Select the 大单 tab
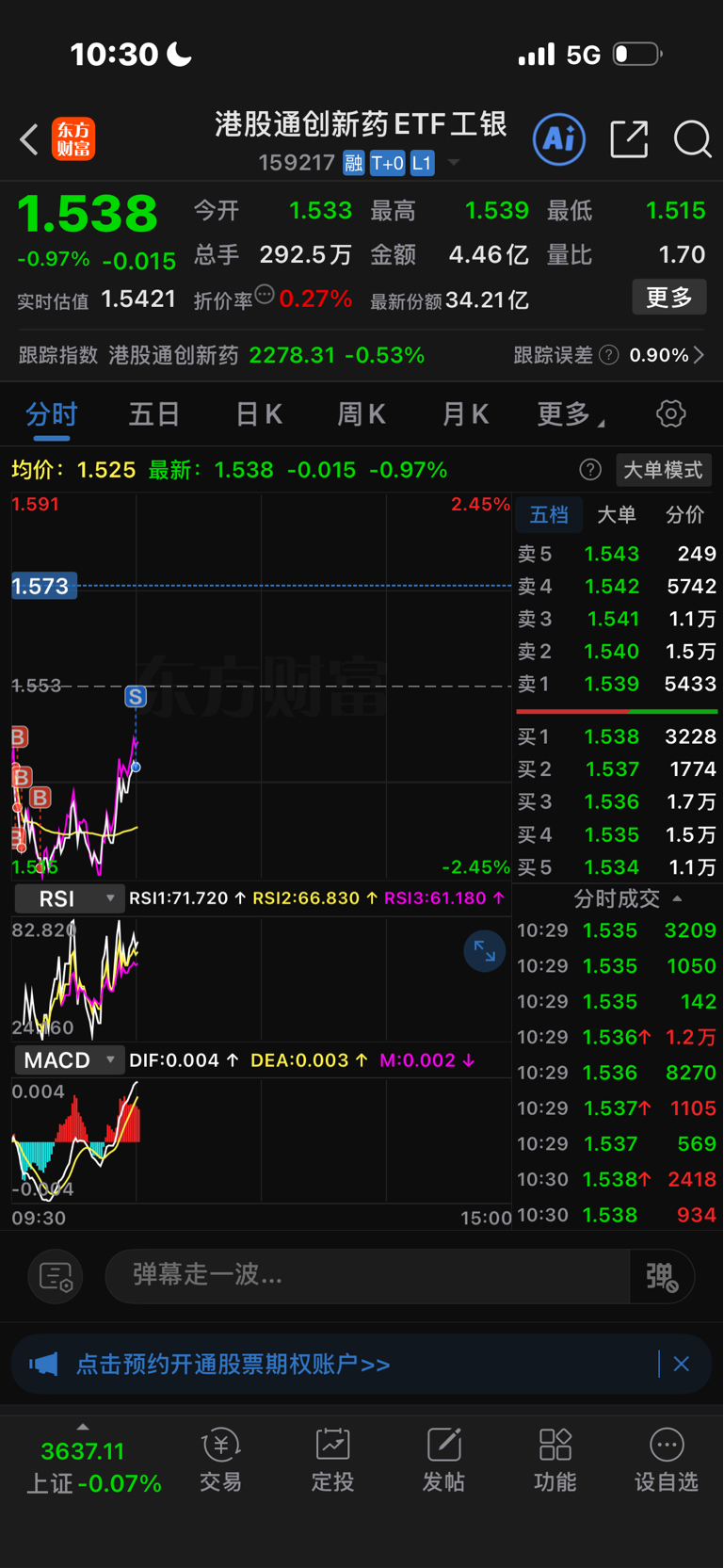The image size is (724, 1568). click(617, 515)
